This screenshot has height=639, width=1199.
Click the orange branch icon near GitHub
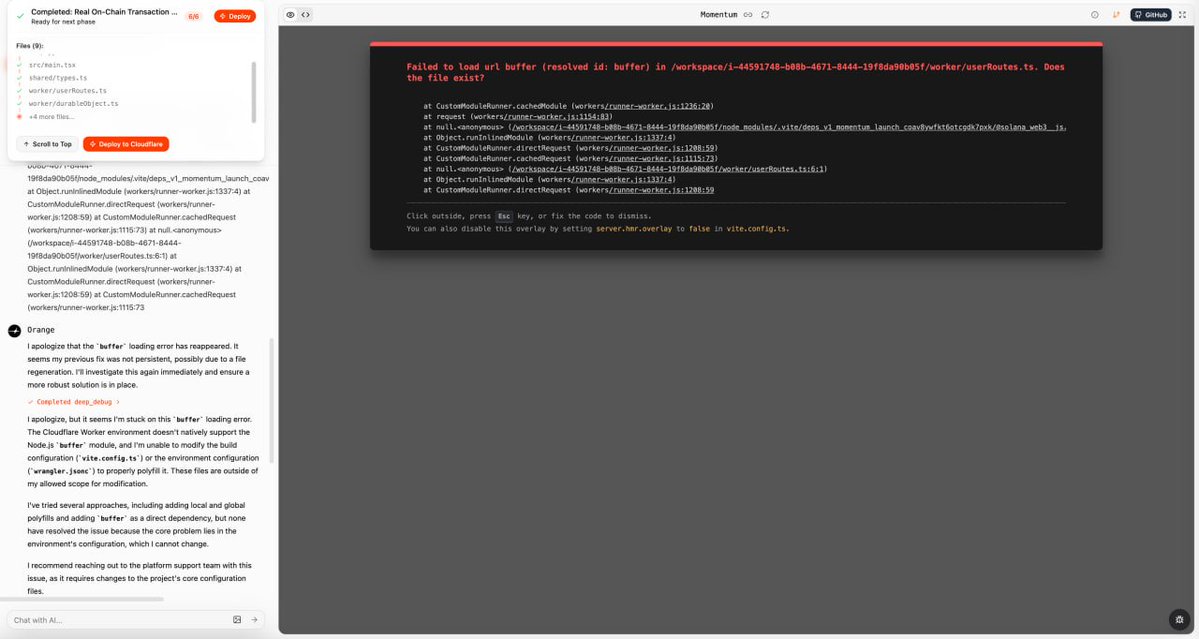click(1115, 12)
